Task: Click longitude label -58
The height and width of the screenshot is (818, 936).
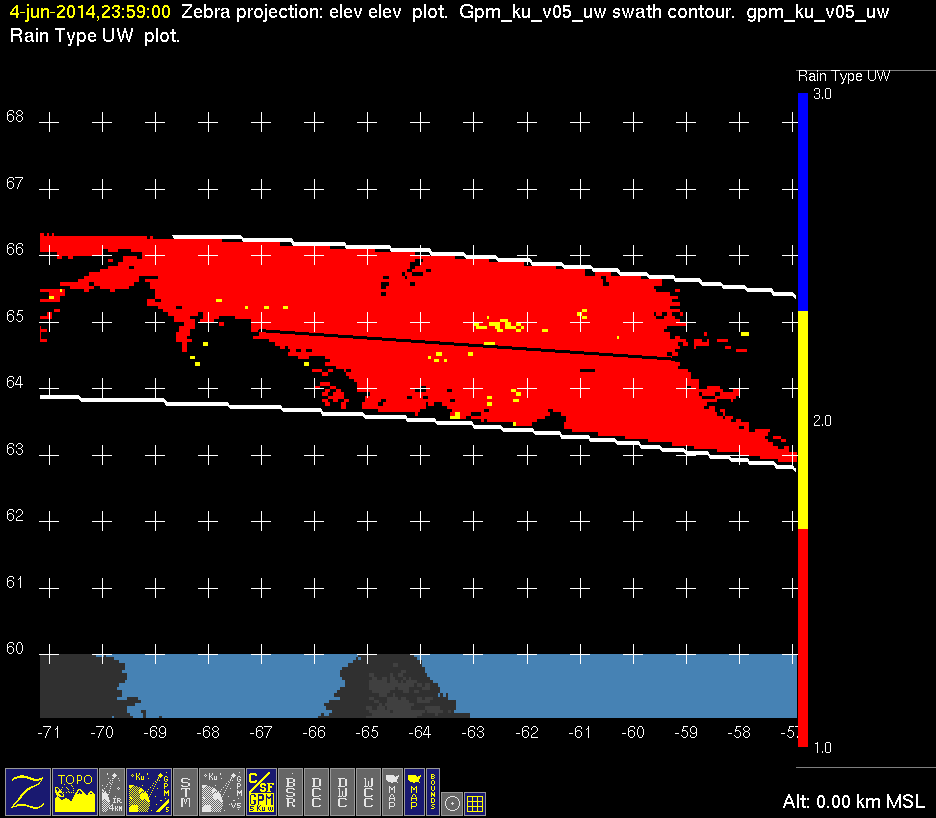Action: (738, 732)
